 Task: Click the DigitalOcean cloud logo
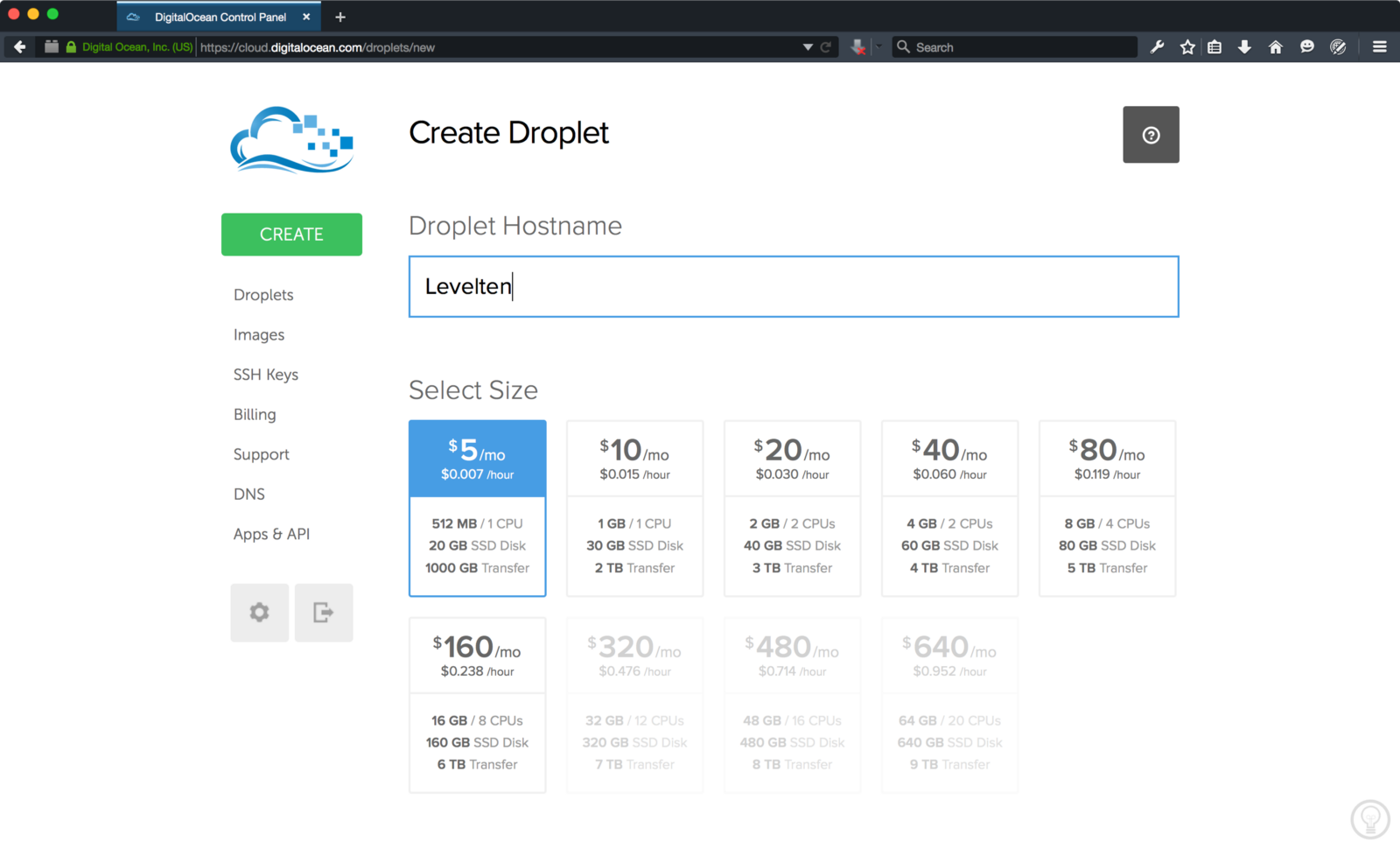pos(291,140)
